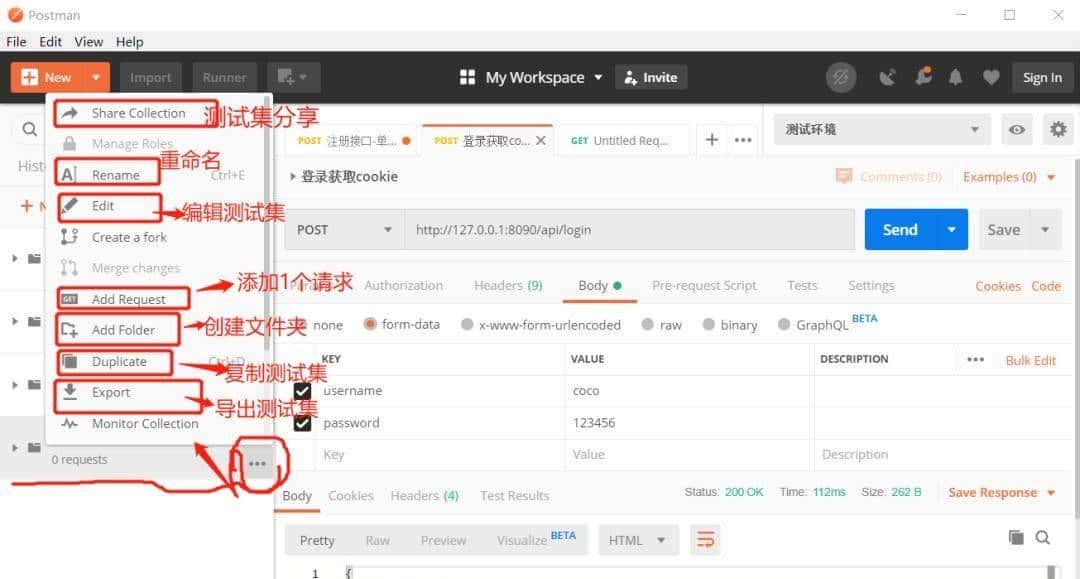Open notifications via the bell icon

tap(955, 76)
